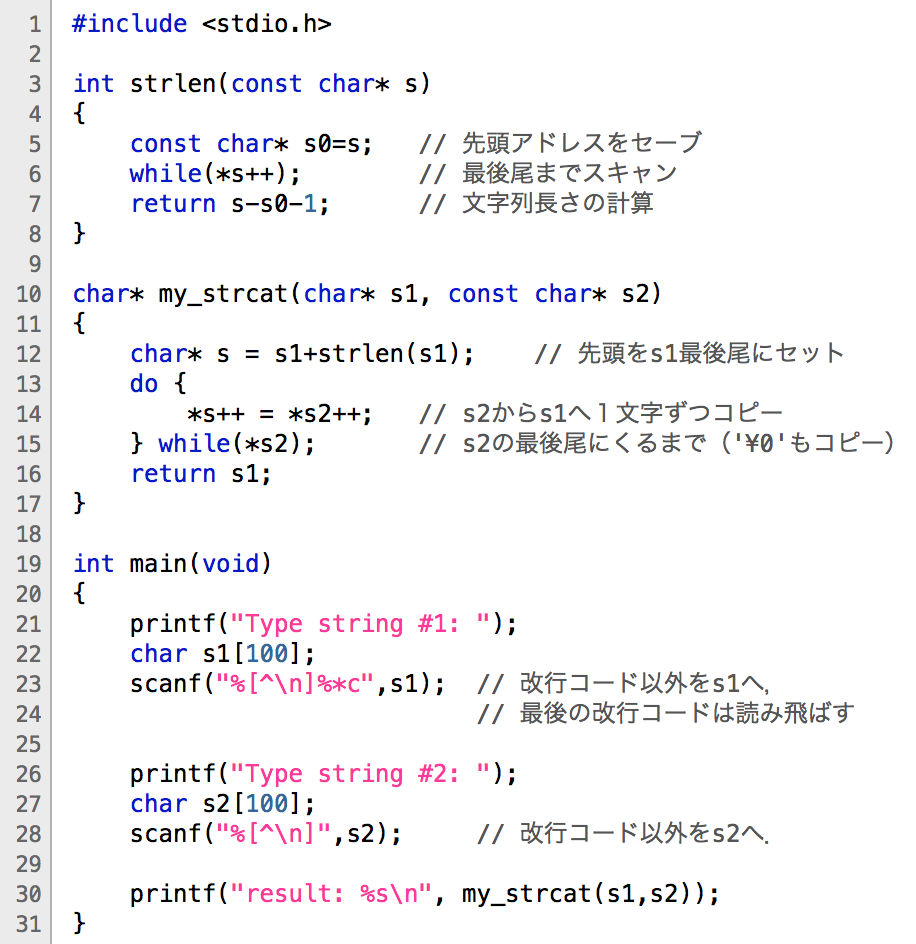This screenshot has height=944, width=916.
Task: Click "s0=s;" on line 5
Action: 338,144
